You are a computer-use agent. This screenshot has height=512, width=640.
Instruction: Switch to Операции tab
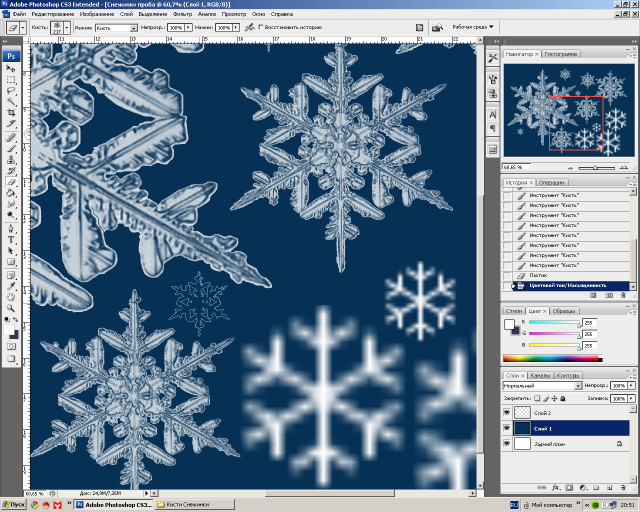[x=551, y=183]
